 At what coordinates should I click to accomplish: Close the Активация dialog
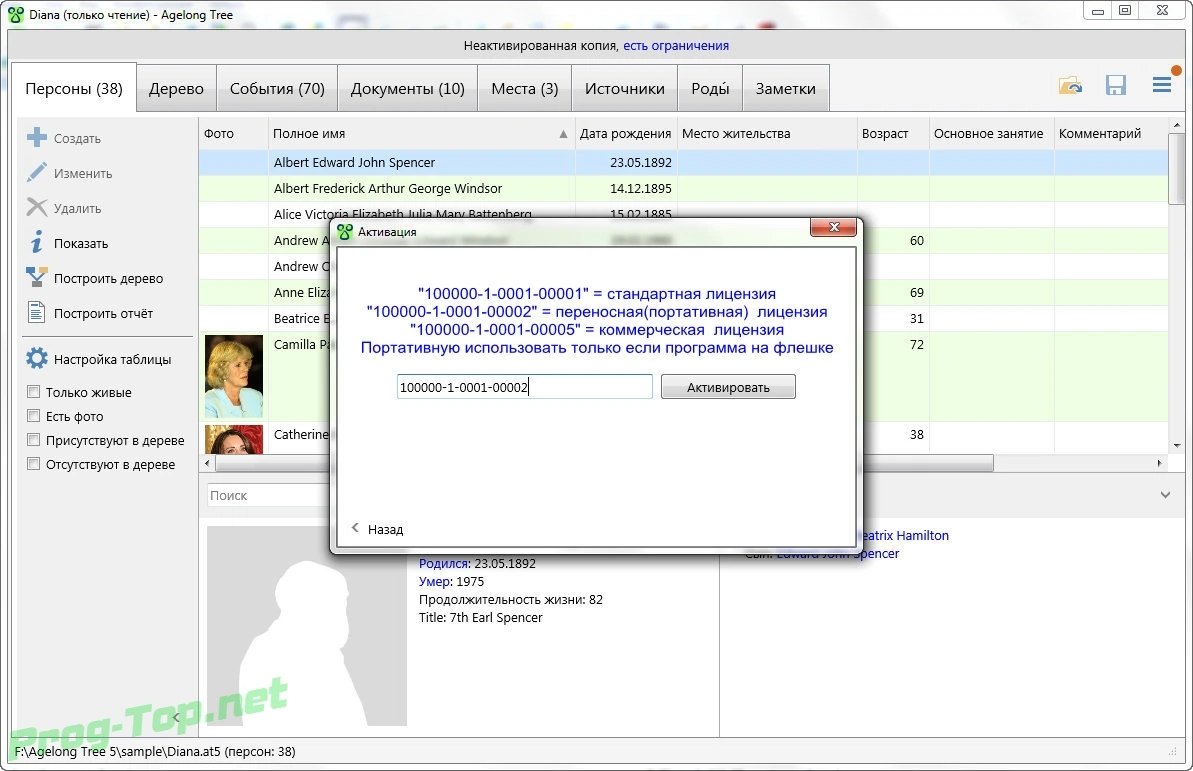[x=833, y=227]
